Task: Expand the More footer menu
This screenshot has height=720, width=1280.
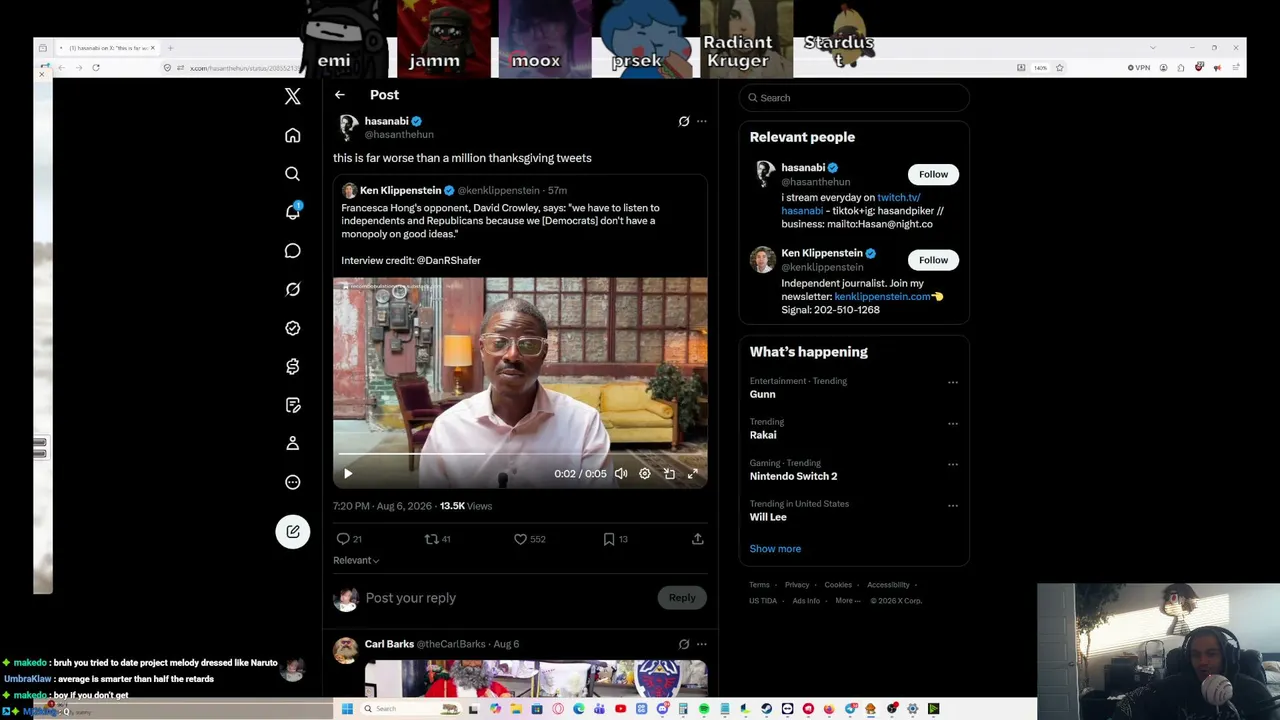Action: point(846,601)
